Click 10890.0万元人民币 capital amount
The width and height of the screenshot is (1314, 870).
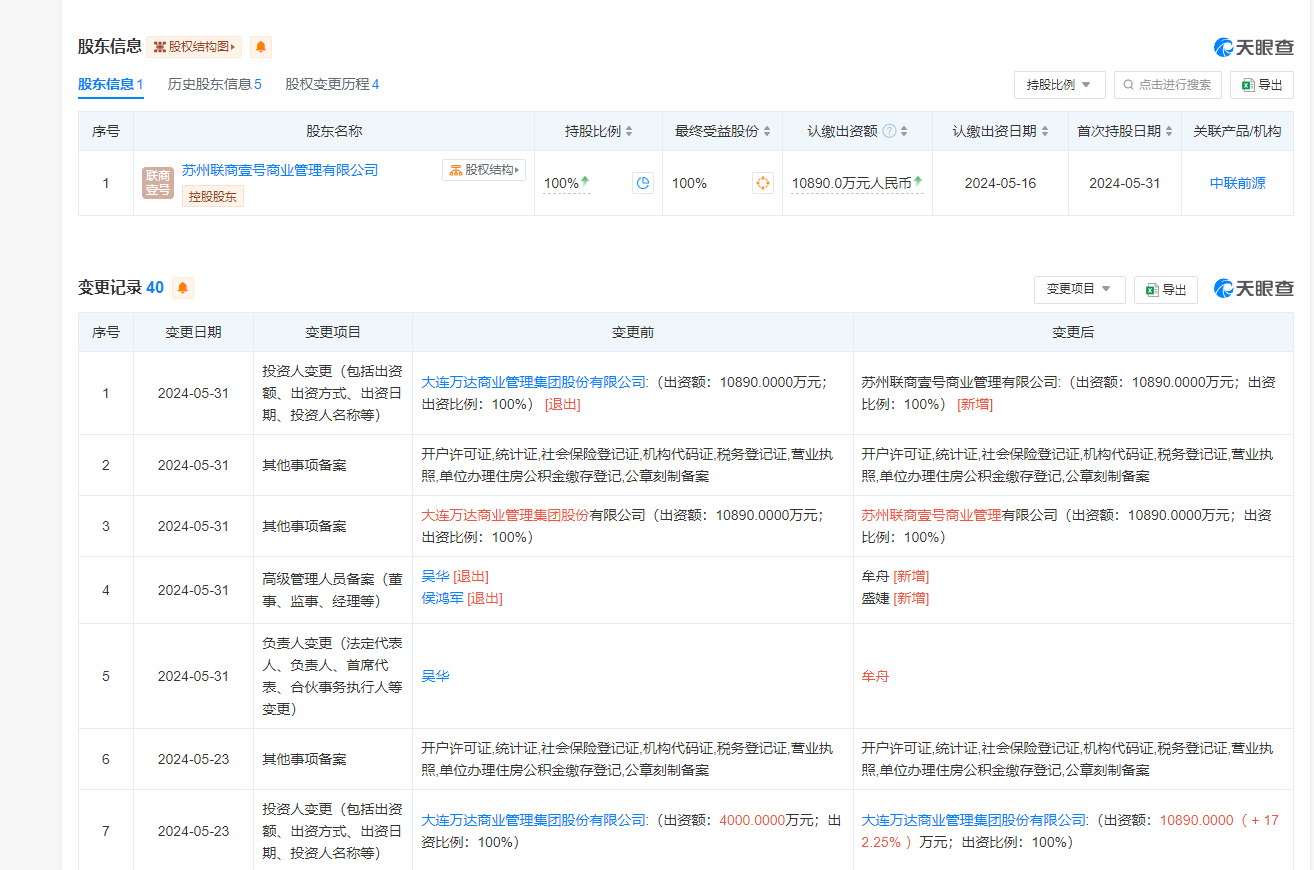coord(851,183)
